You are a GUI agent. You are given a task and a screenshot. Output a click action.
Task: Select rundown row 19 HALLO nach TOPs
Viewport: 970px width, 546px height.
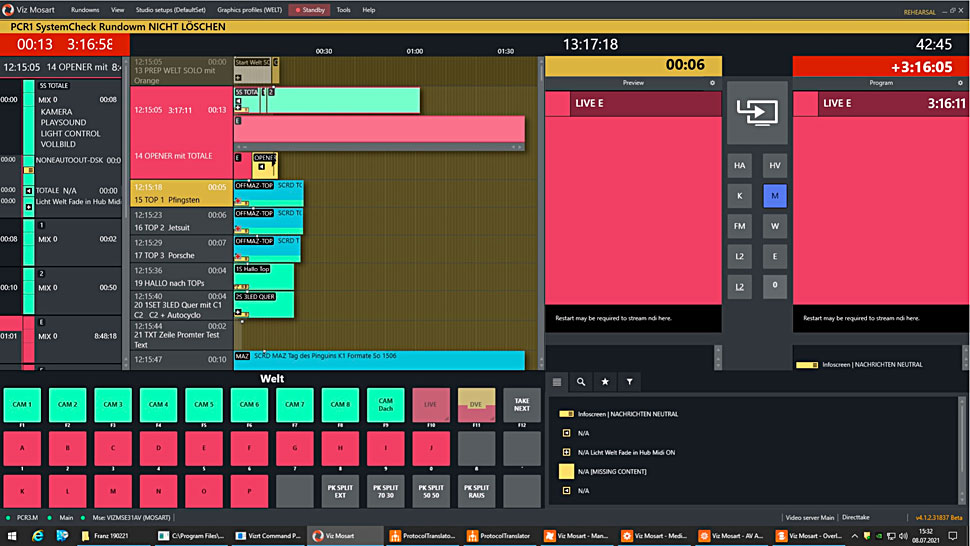[181, 276]
